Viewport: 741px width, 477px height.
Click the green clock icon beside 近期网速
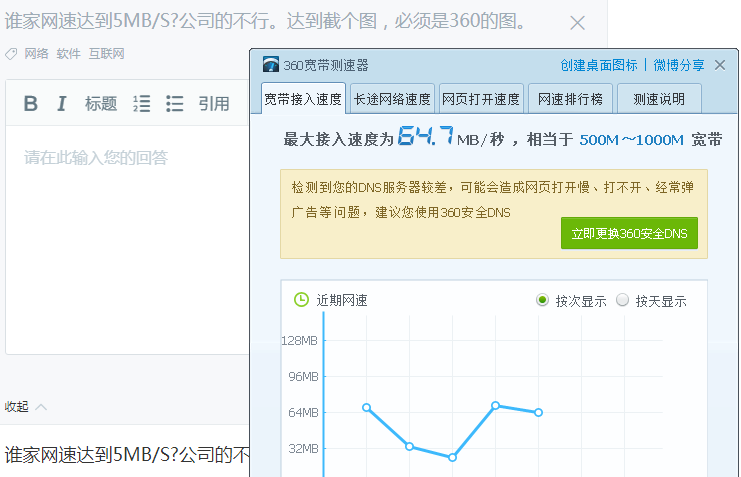(301, 300)
